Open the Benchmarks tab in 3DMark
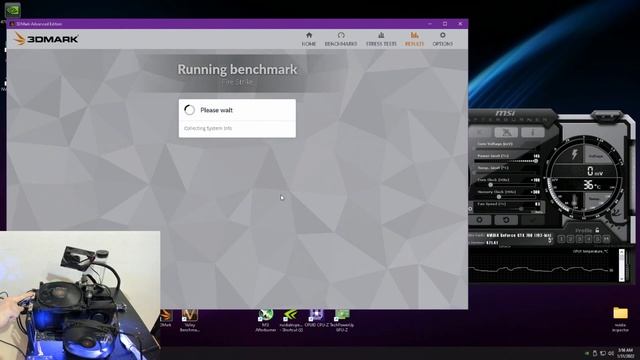The height and width of the screenshot is (360, 640). (341, 39)
